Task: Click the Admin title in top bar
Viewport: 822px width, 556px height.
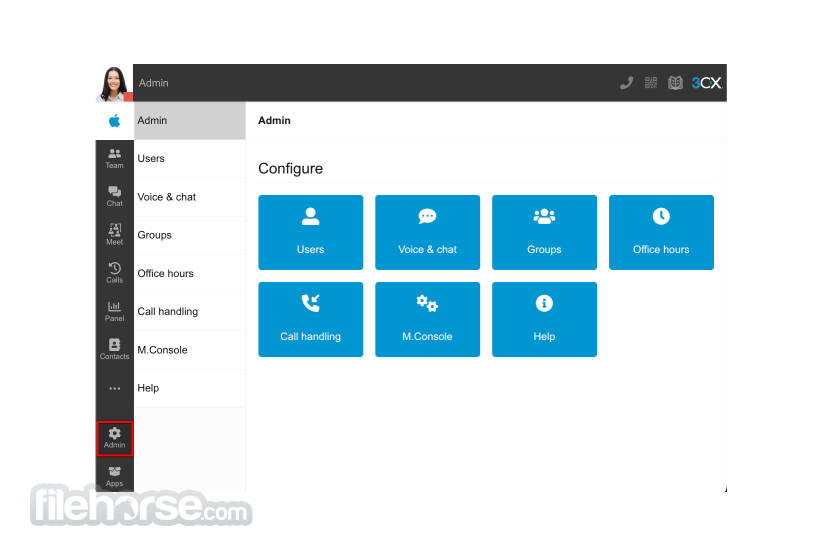Action: (x=154, y=83)
